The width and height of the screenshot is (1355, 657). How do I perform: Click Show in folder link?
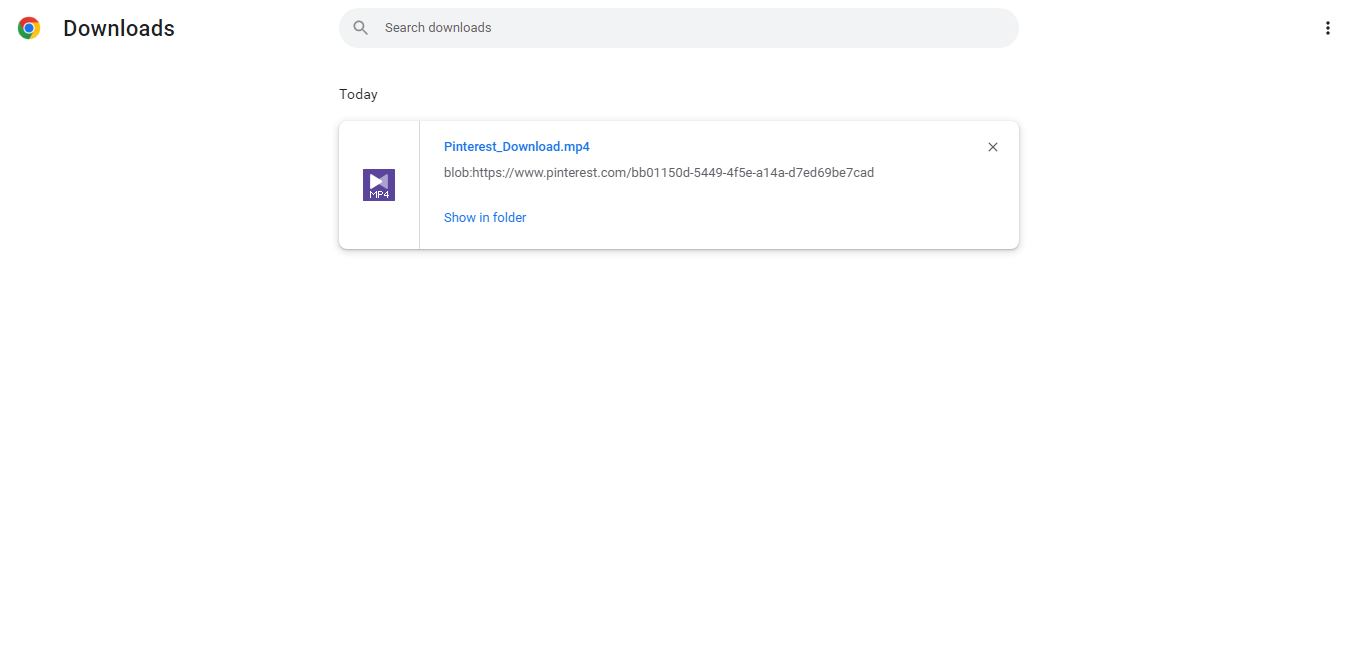coord(485,218)
